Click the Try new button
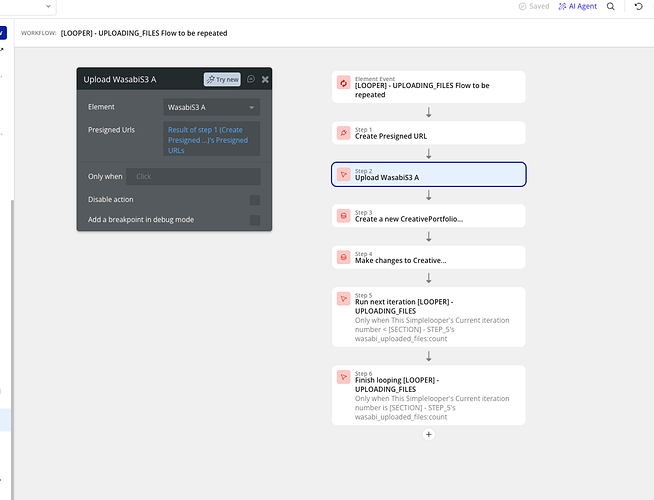654x500 pixels. [x=222, y=79]
